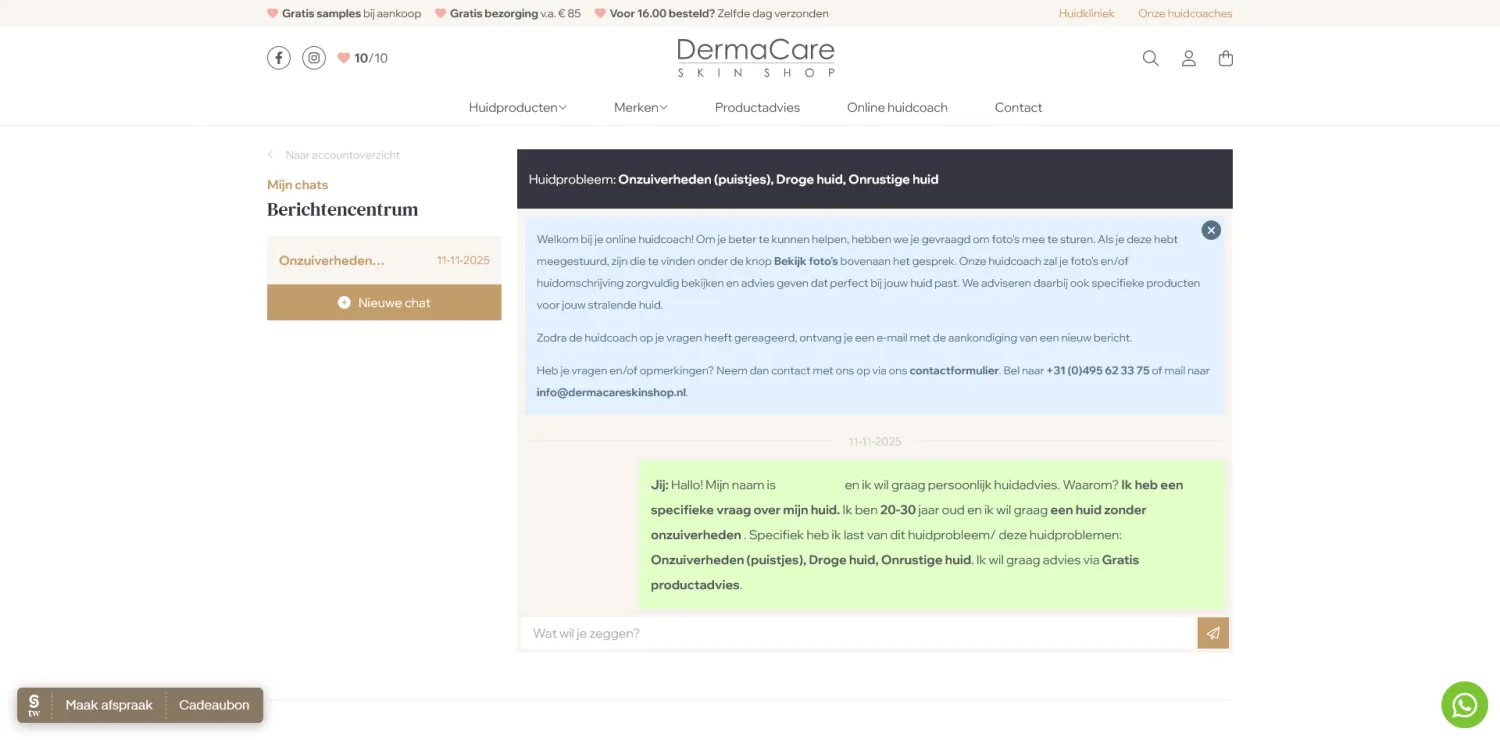Start a WhatsApp chat via green icon
This screenshot has height=740, width=1500.
pos(1464,704)
